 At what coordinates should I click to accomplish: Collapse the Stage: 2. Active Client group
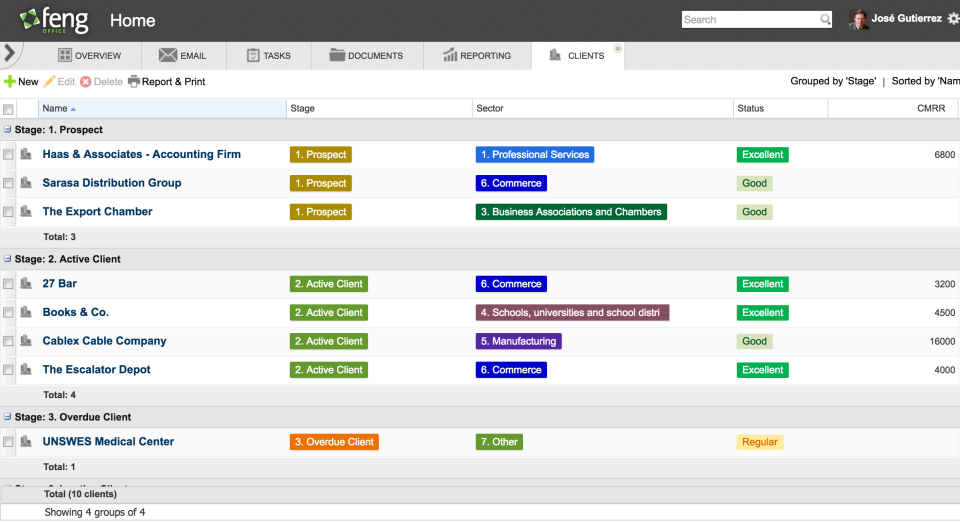(7, 259)
